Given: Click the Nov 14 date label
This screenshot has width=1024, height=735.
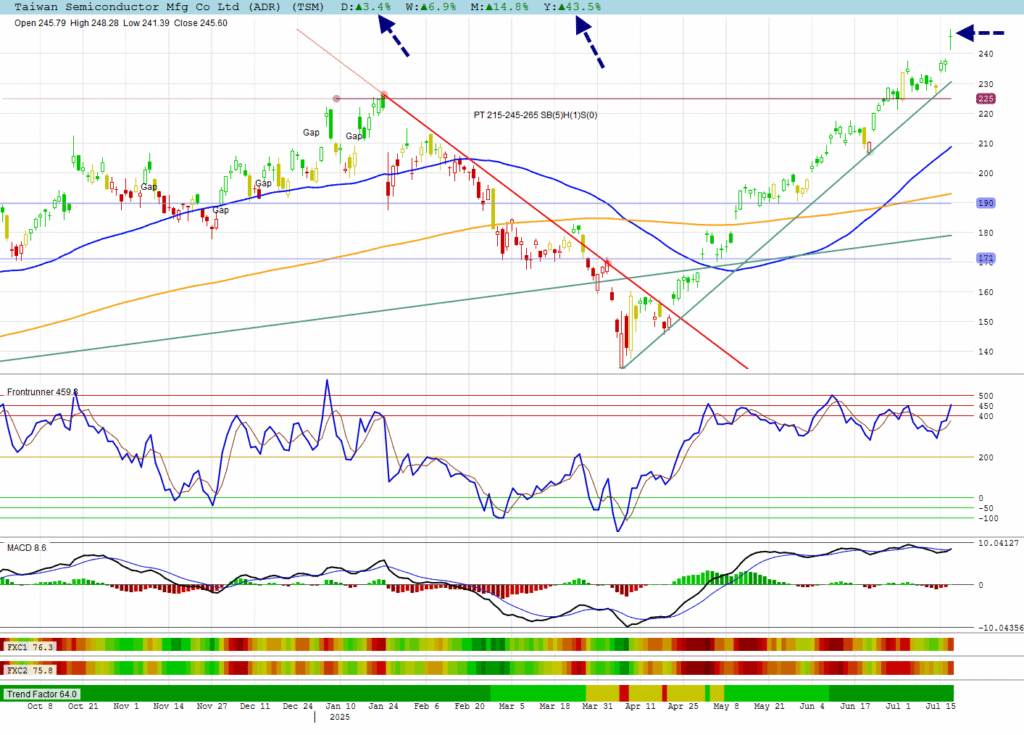Looking at the screenshot, I should 168,706.
